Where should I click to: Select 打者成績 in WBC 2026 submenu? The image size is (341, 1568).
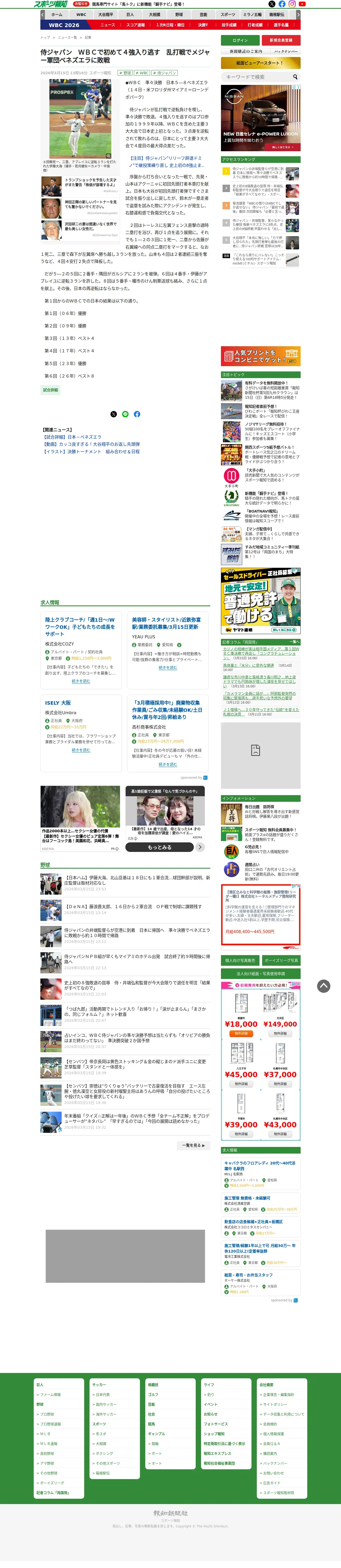(255, 25)
